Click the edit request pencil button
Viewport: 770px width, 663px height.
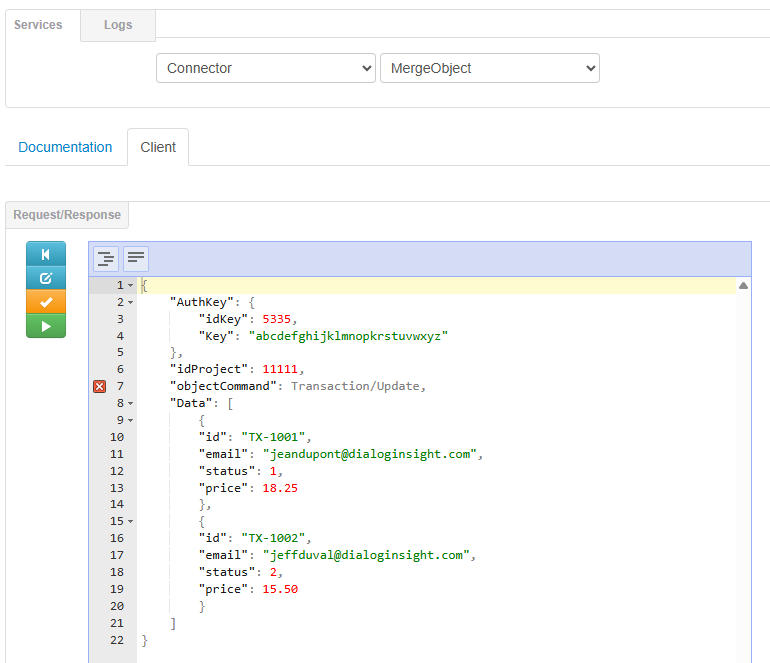tap(46, 278)
